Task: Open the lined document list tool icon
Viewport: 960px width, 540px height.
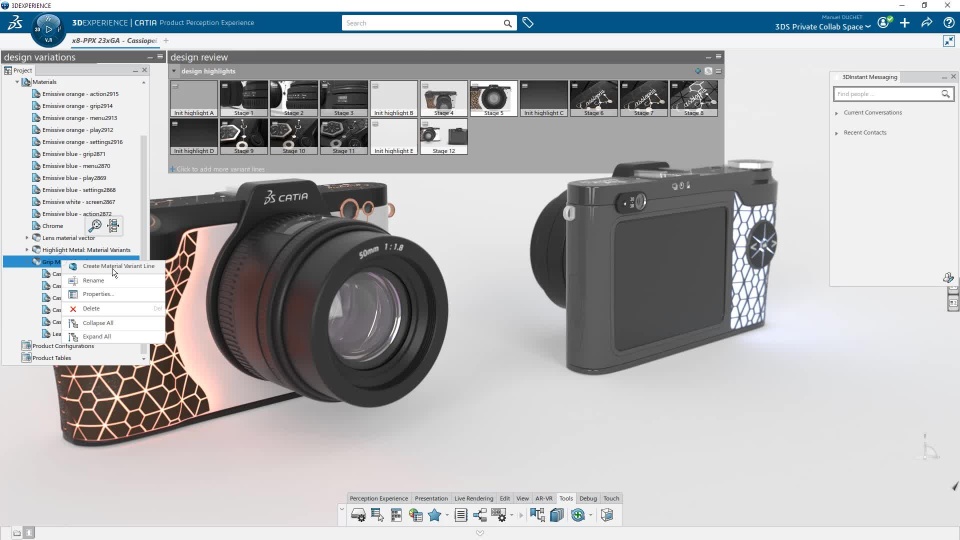Action: [461, 516]
